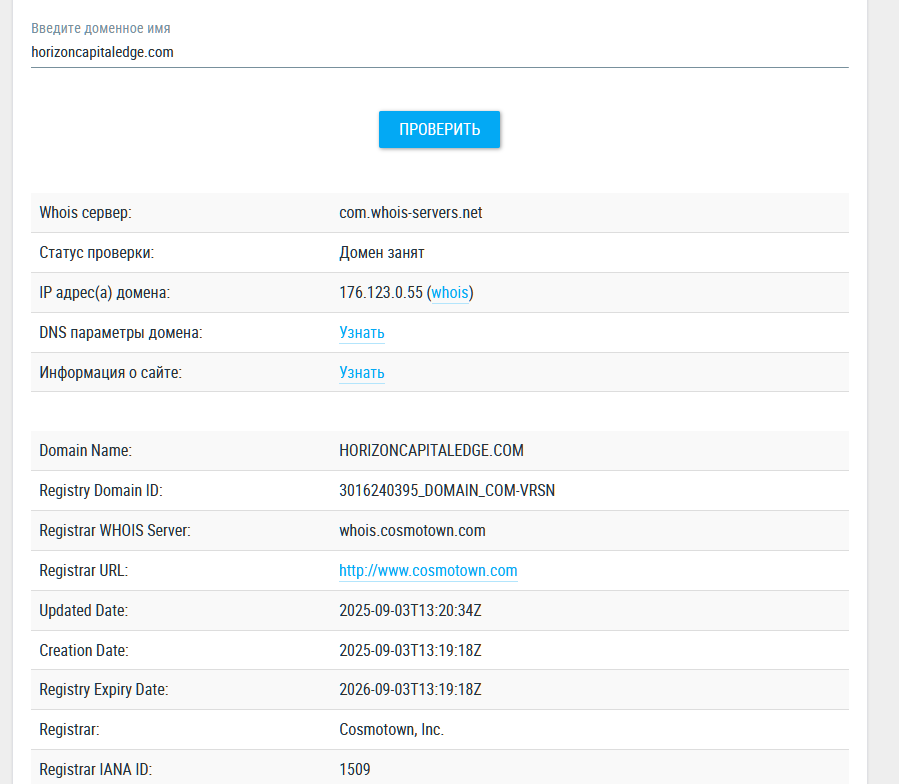Click the DNS параметры домена: row label
This screenshot has width=899, height=784.
pos(120,333)
